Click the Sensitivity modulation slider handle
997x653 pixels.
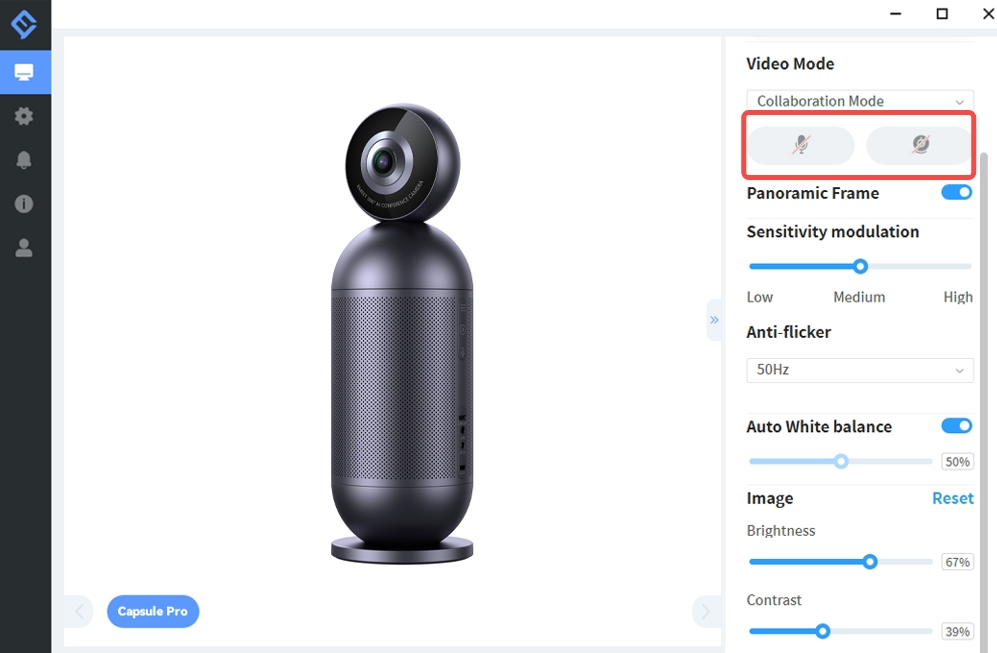860,266
